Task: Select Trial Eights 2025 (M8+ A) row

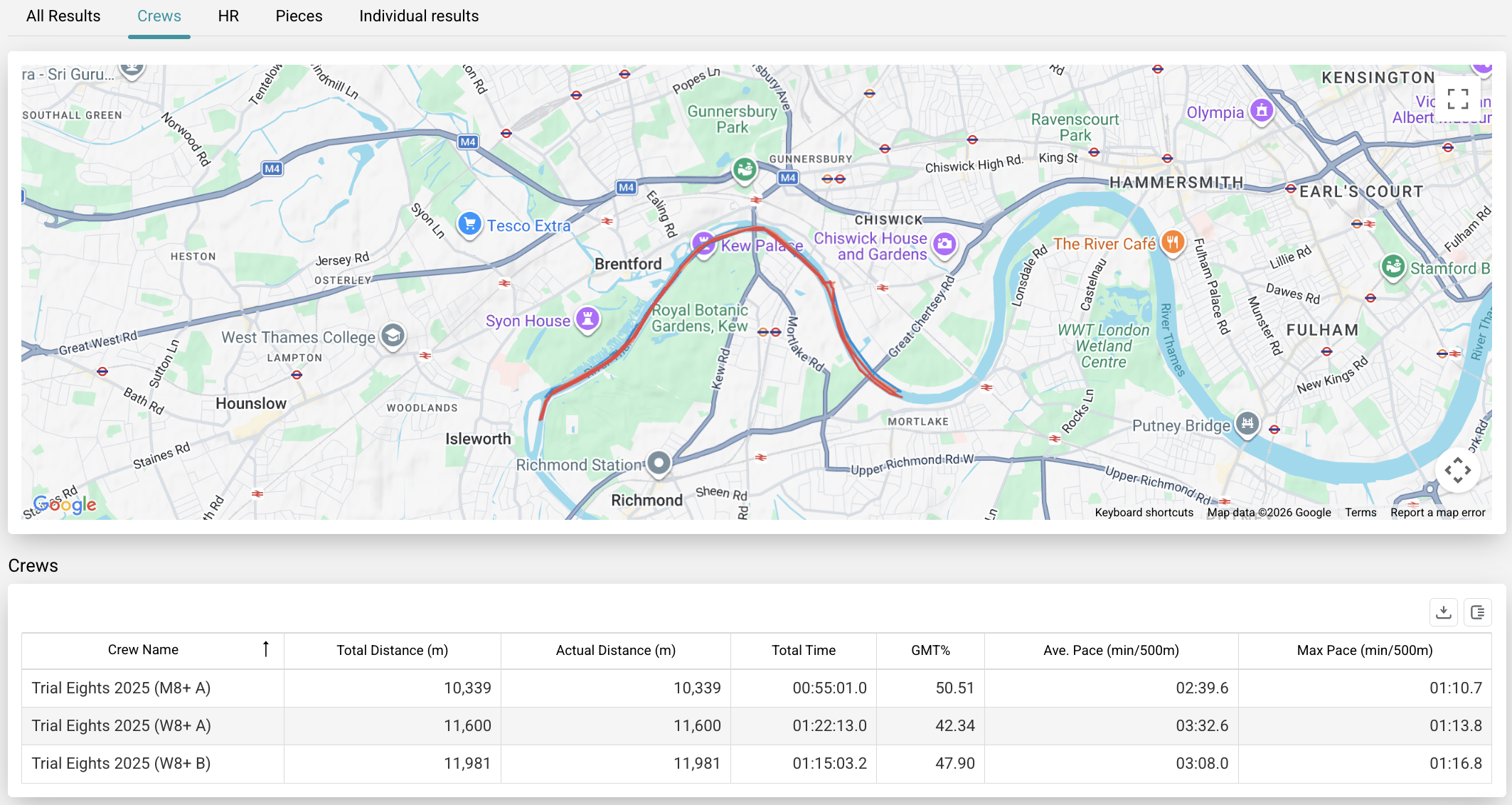Action: click(757, 688)
